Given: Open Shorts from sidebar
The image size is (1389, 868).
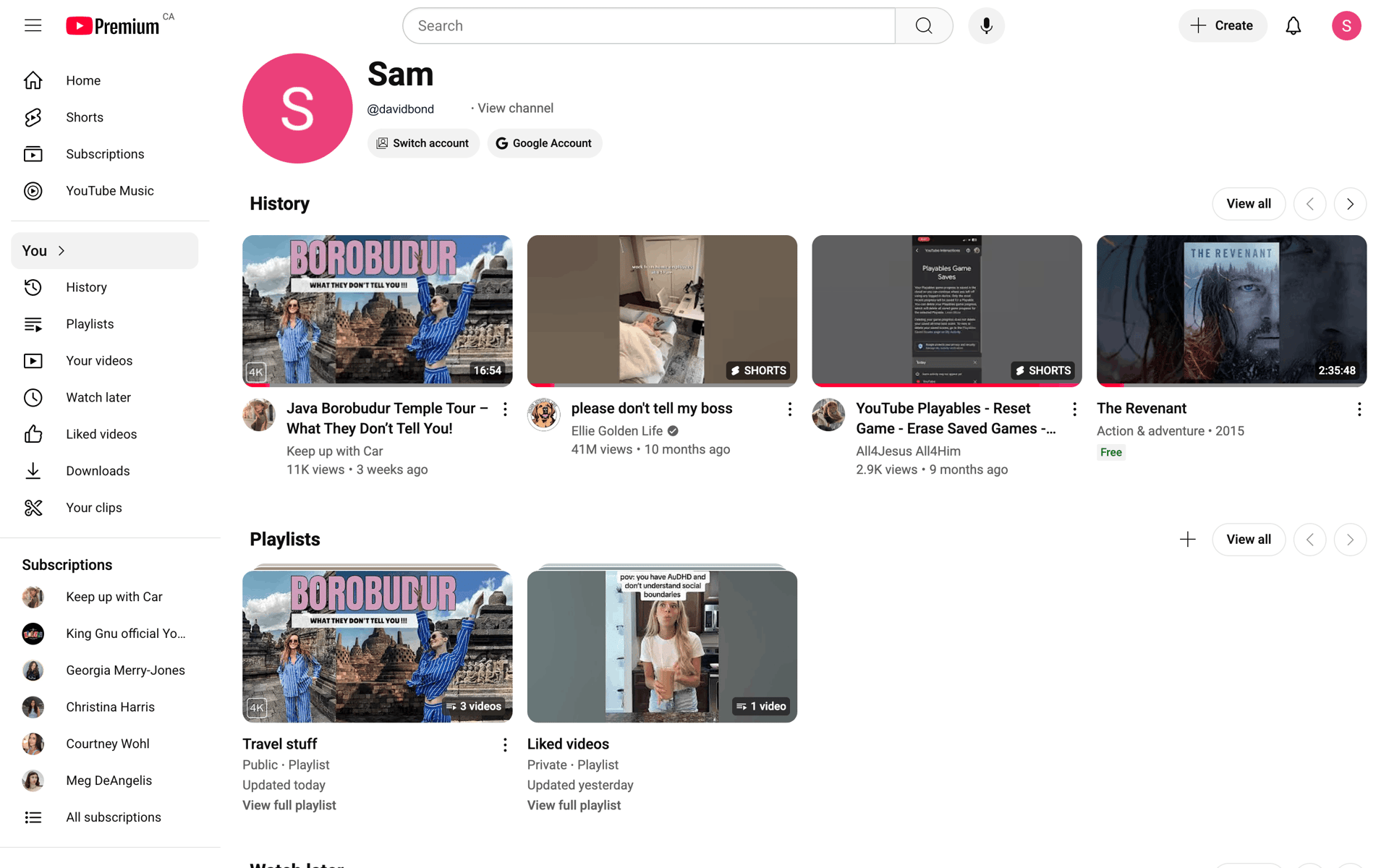Looking at the screenshot, I should pos(105,117).
